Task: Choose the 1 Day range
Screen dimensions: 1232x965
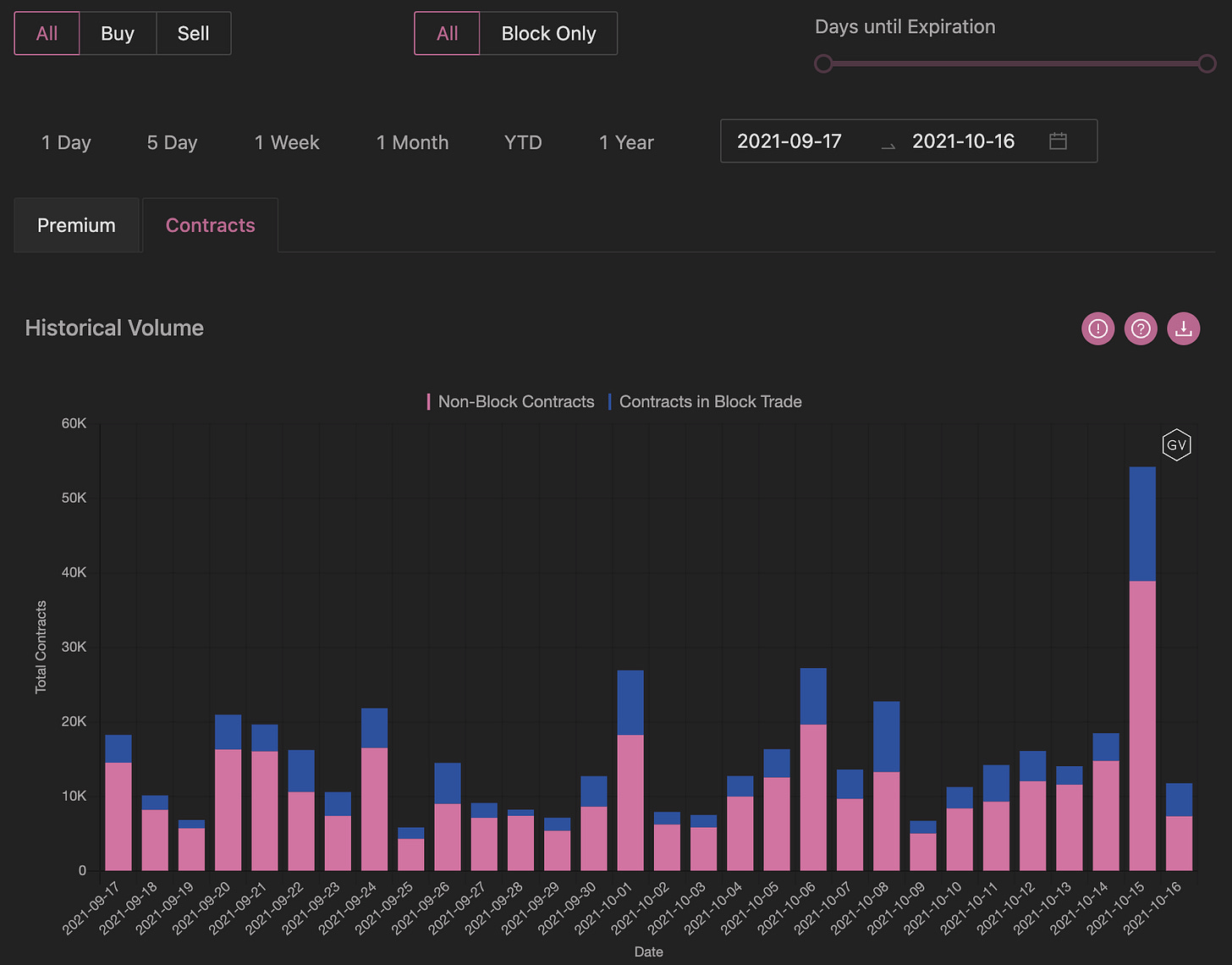Action: [x=66, y=142]
